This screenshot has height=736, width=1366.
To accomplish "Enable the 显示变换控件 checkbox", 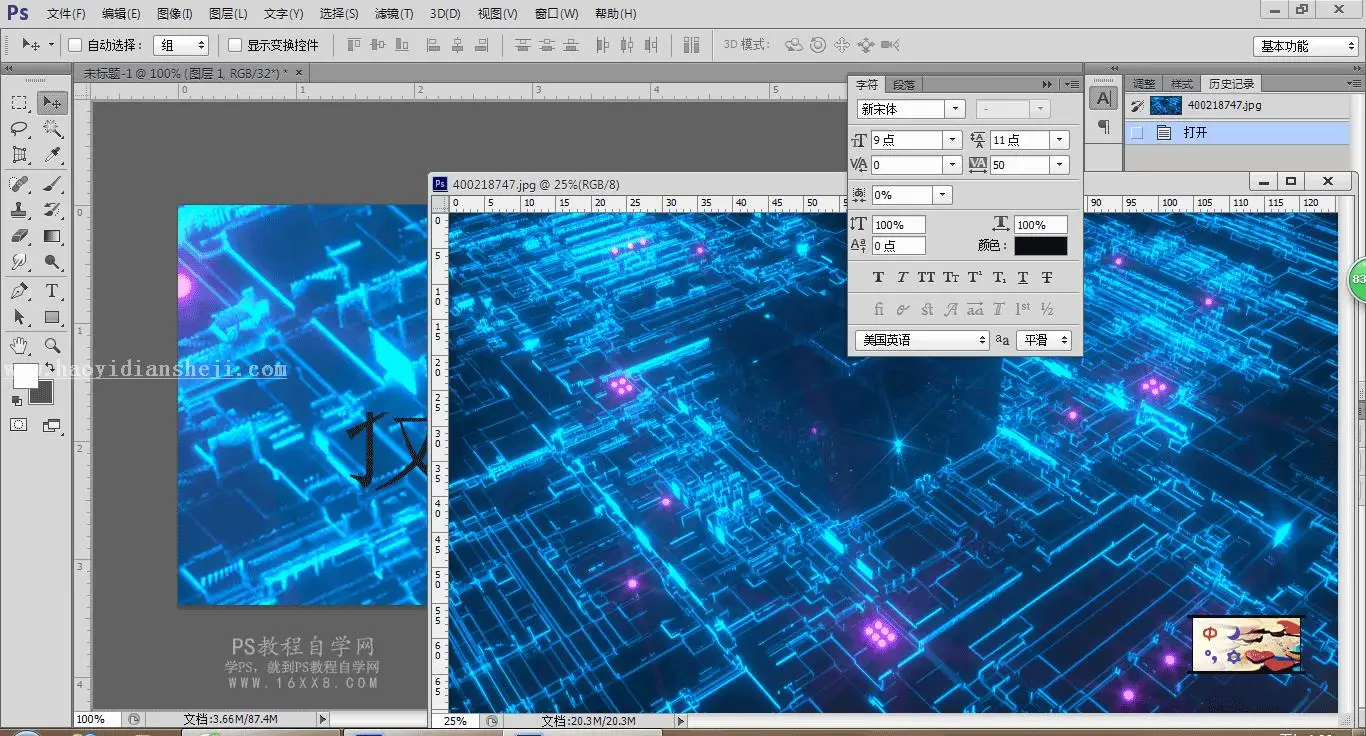I will click(235, 45).
